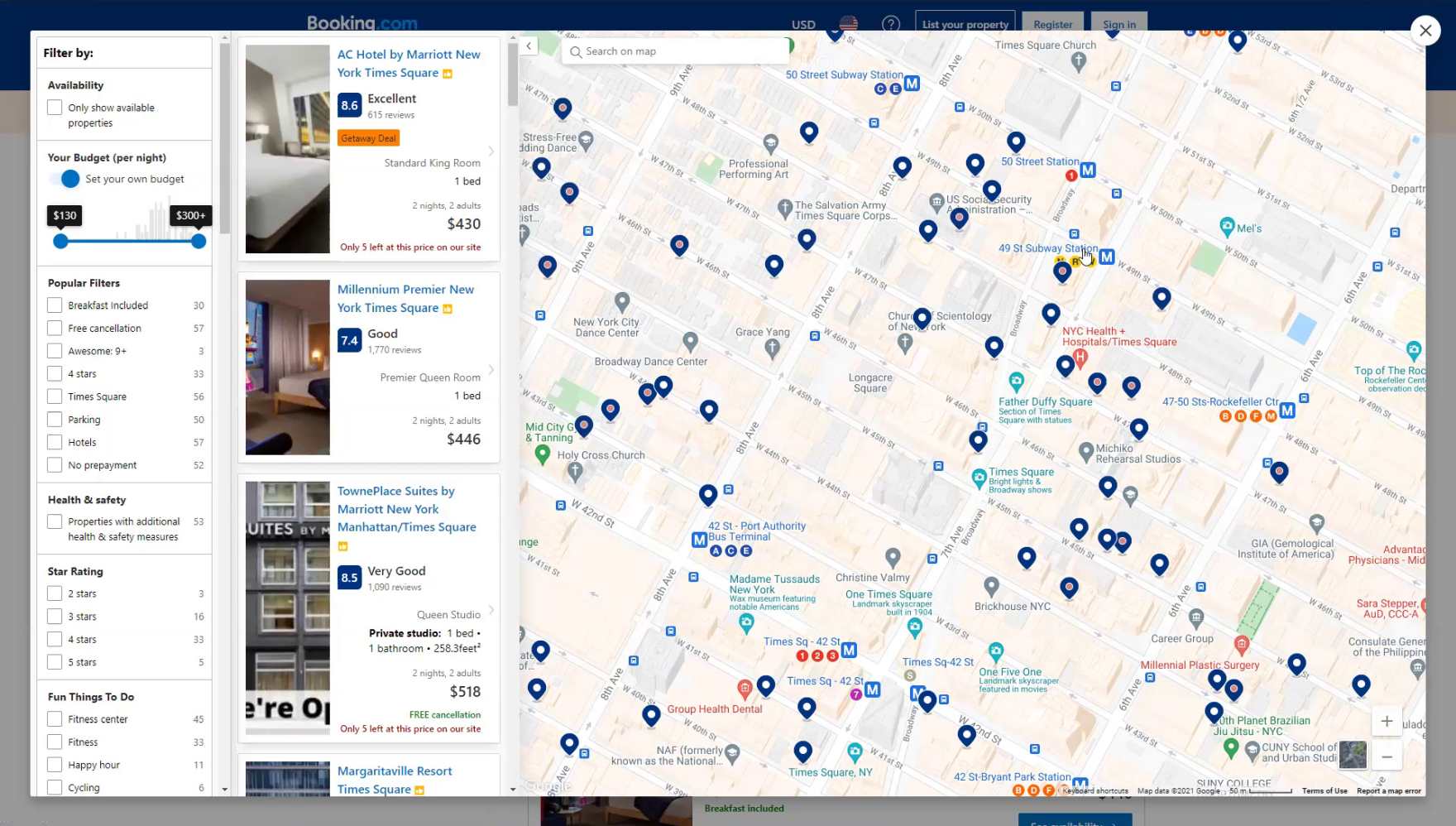Open the USD currency selector
Viewport: 1456px width, 826px height.
(x=803, y=24)
